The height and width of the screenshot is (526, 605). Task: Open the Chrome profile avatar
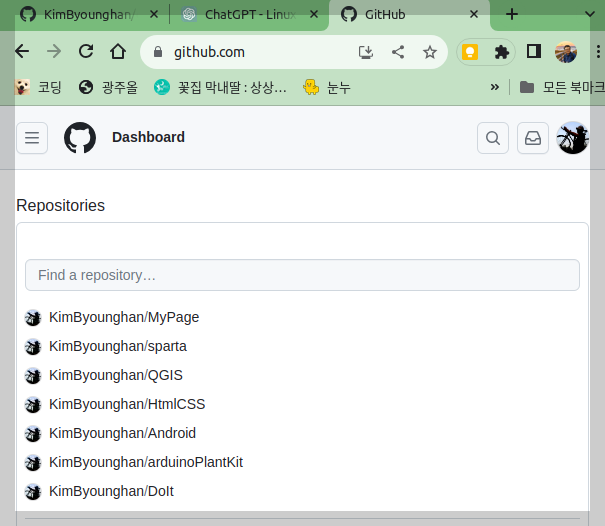tap(566, 52)
